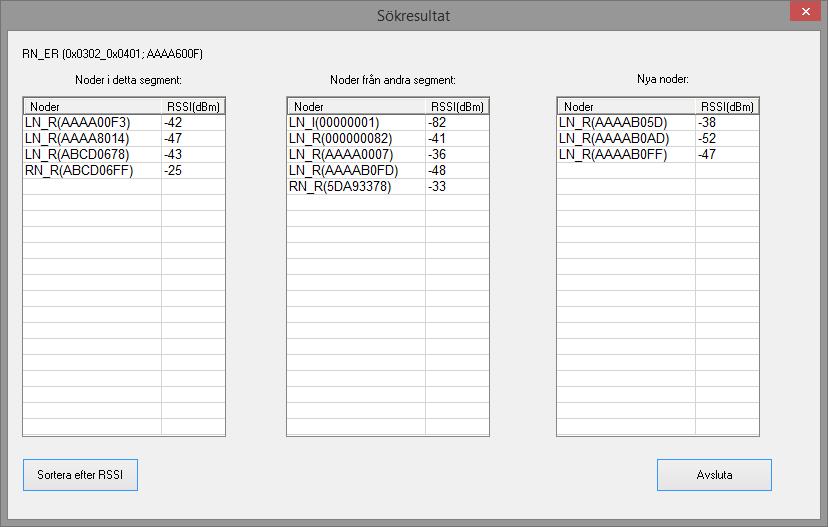Close the Sökresultat dialog window
Image resolution: width=828 pixels, height=527 pixels.
pyautogui.click(x=806, y=12)
